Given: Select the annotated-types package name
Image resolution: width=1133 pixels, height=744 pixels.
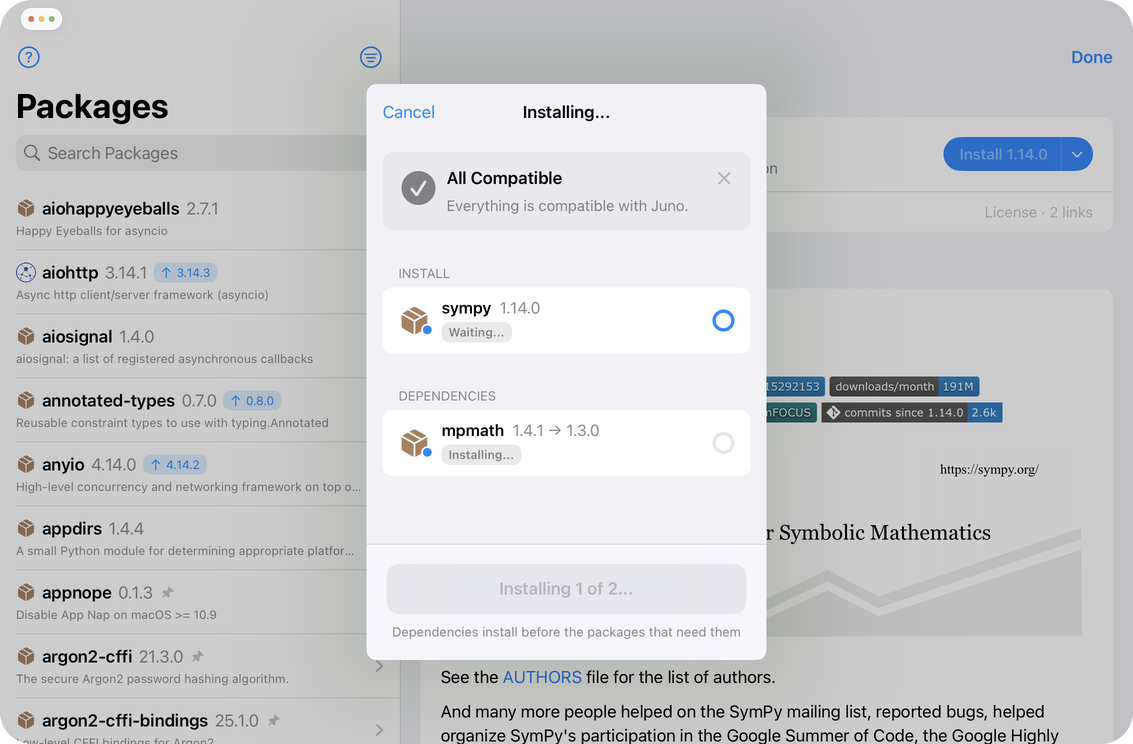Looking at the screenshot, I should tap(108, 400).
